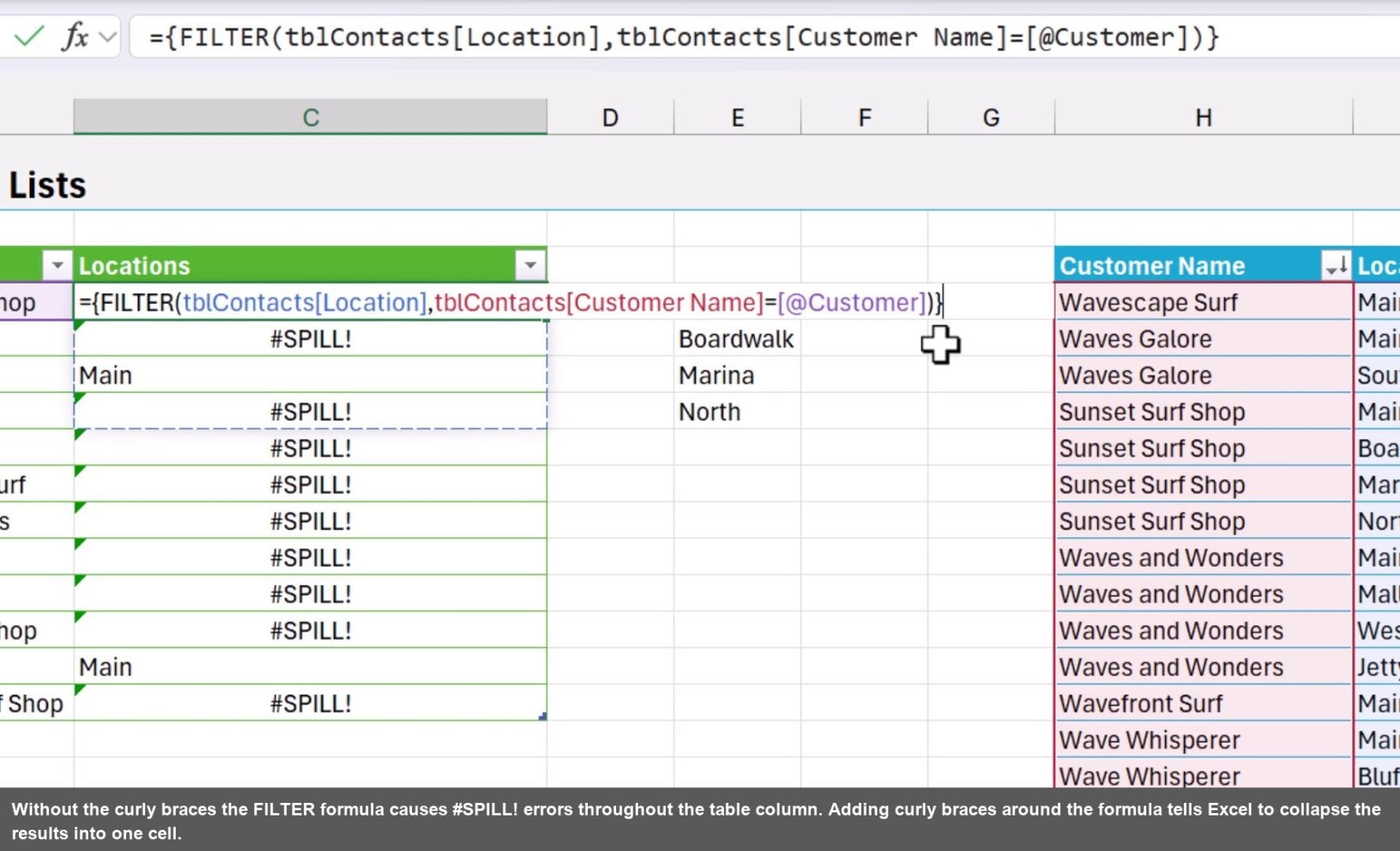1400x851 pixels.
Task: Open the Locations column filter dropdown
Action: (x=530, y=266)
